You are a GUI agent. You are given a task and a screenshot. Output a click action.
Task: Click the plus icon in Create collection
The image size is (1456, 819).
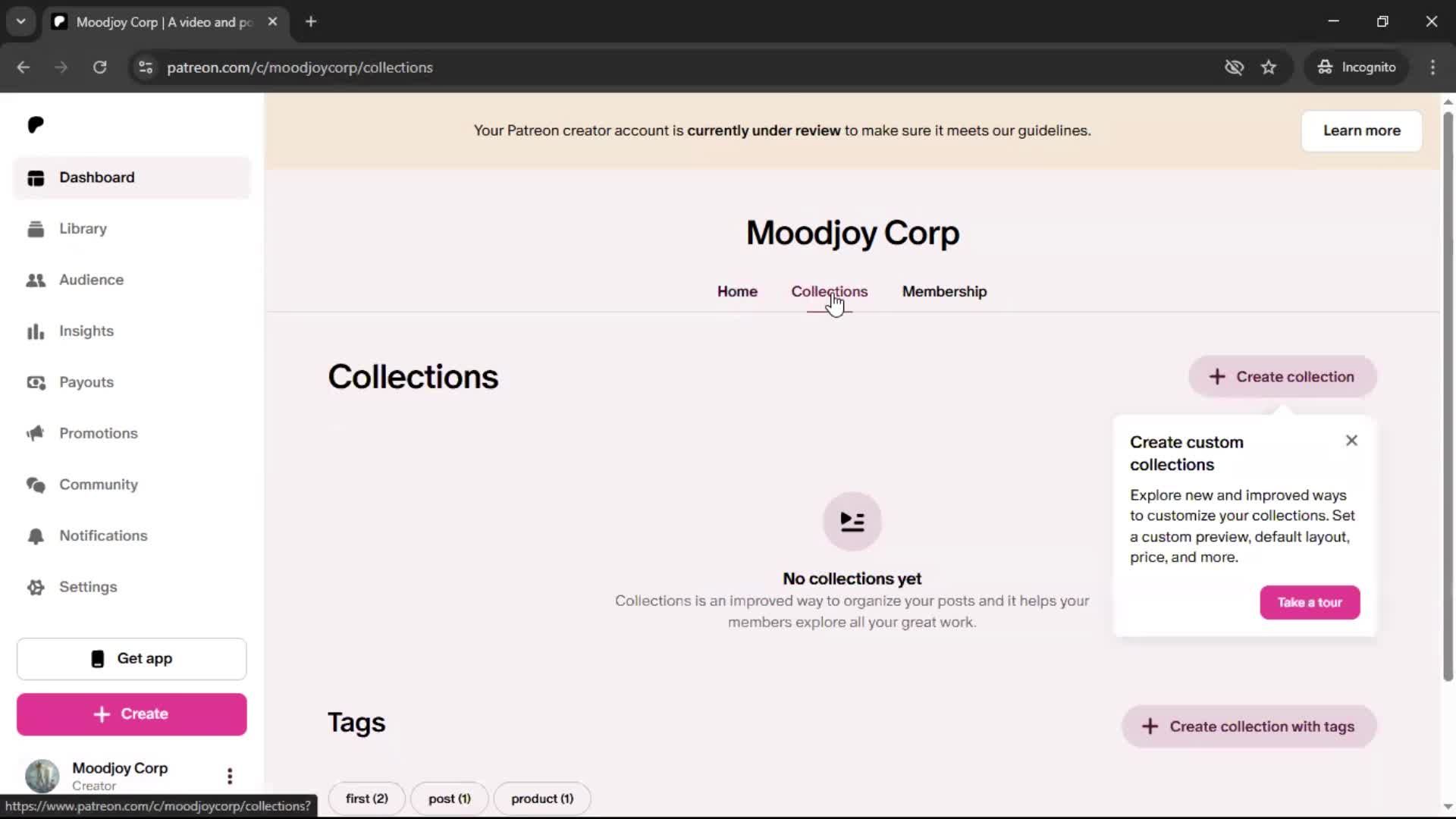tap(1217, 377)
